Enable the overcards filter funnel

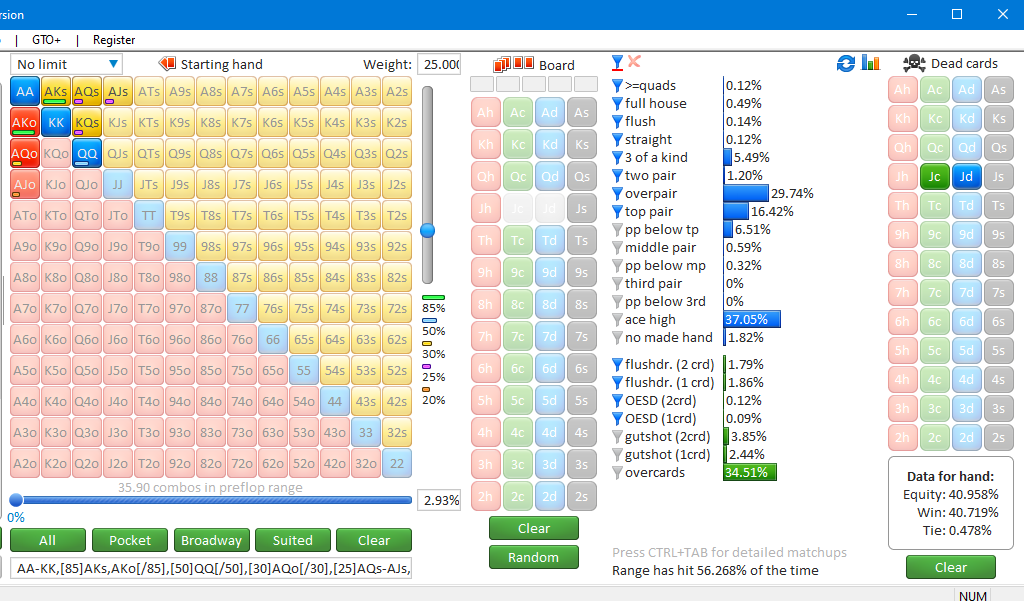617,472
